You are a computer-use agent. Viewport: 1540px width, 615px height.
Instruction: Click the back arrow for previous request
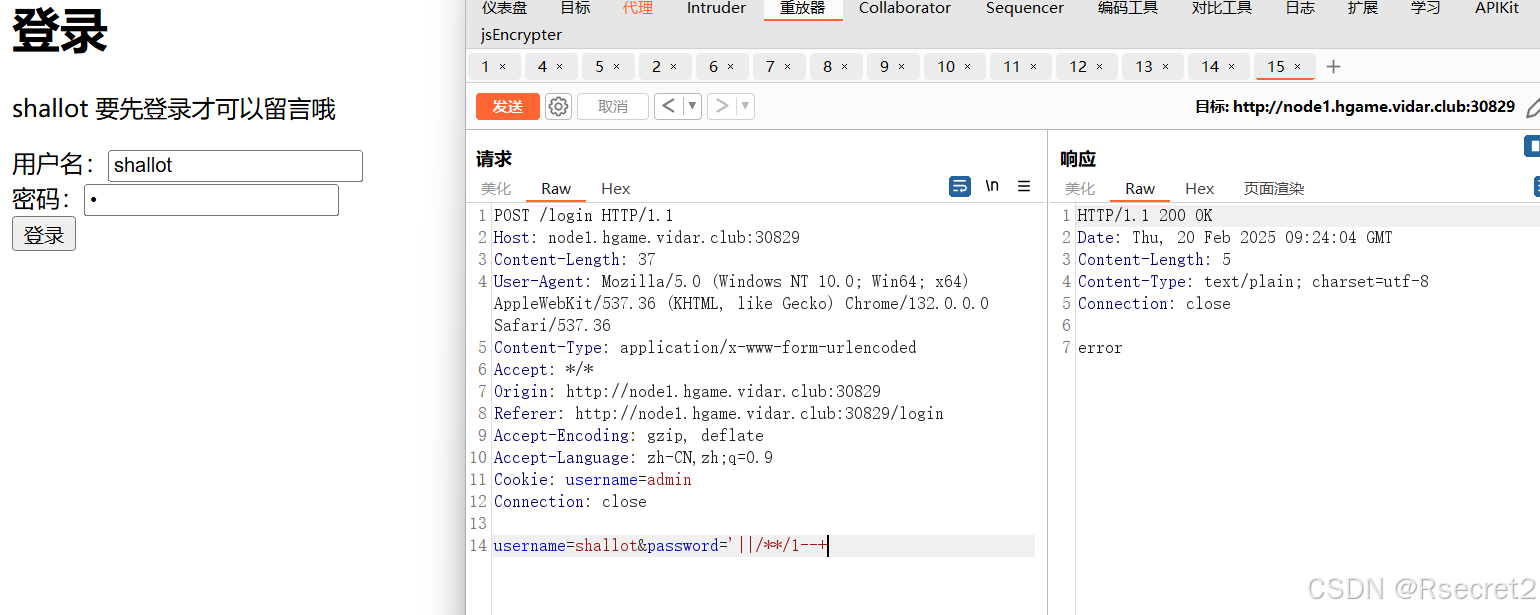point(668,106)
